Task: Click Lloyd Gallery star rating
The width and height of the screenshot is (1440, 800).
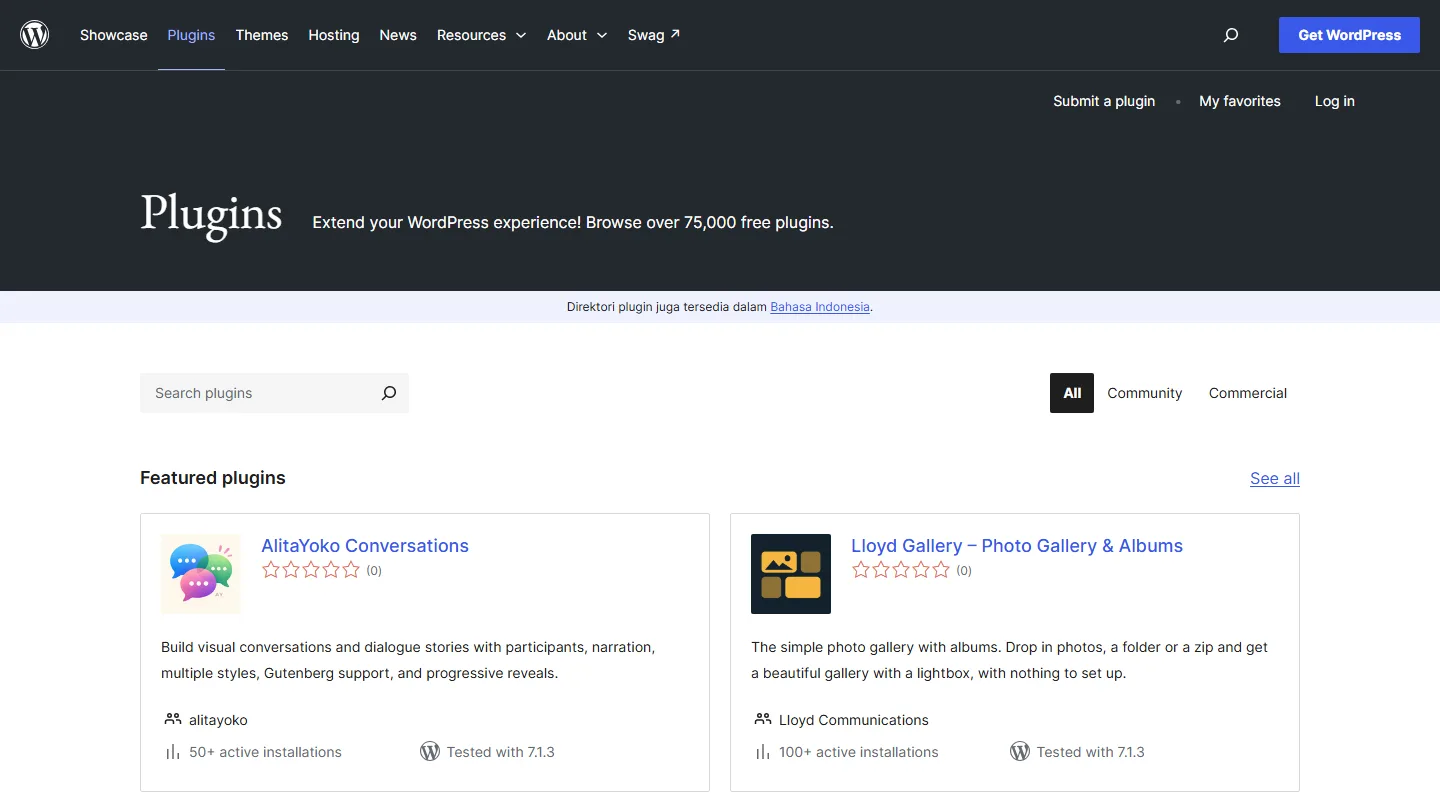Action: point(901,570)
